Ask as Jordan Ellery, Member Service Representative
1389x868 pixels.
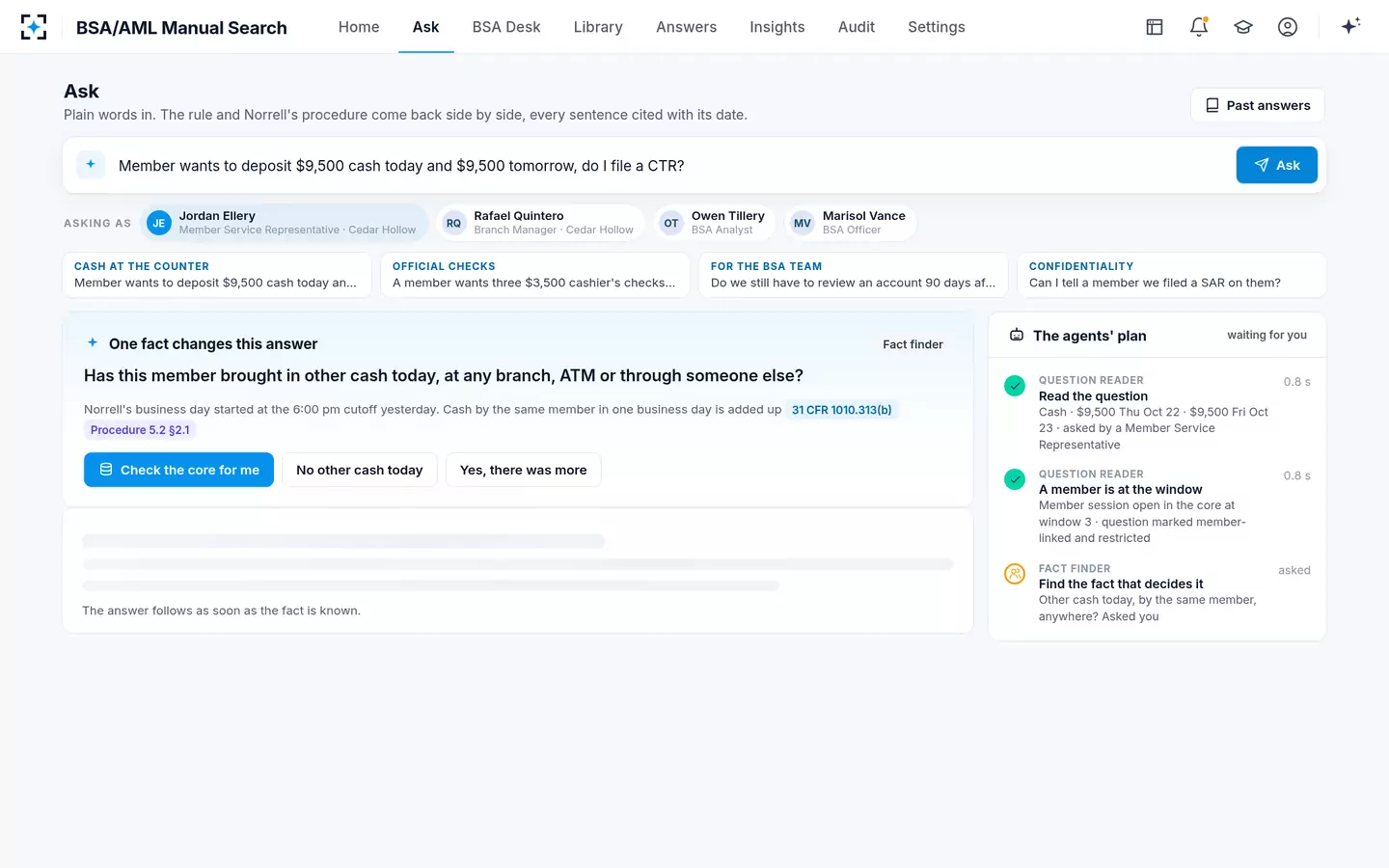point(285,223)
